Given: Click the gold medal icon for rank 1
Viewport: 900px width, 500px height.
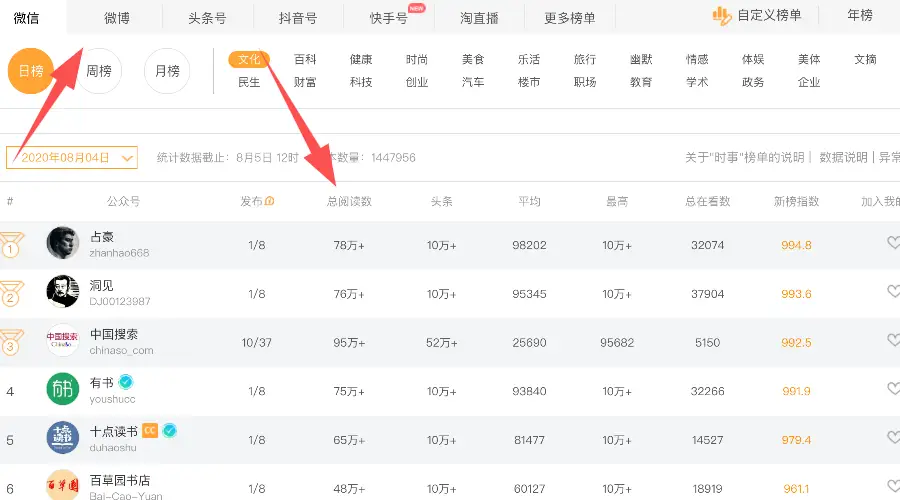Looking at the screenshot, I should 11,245.
